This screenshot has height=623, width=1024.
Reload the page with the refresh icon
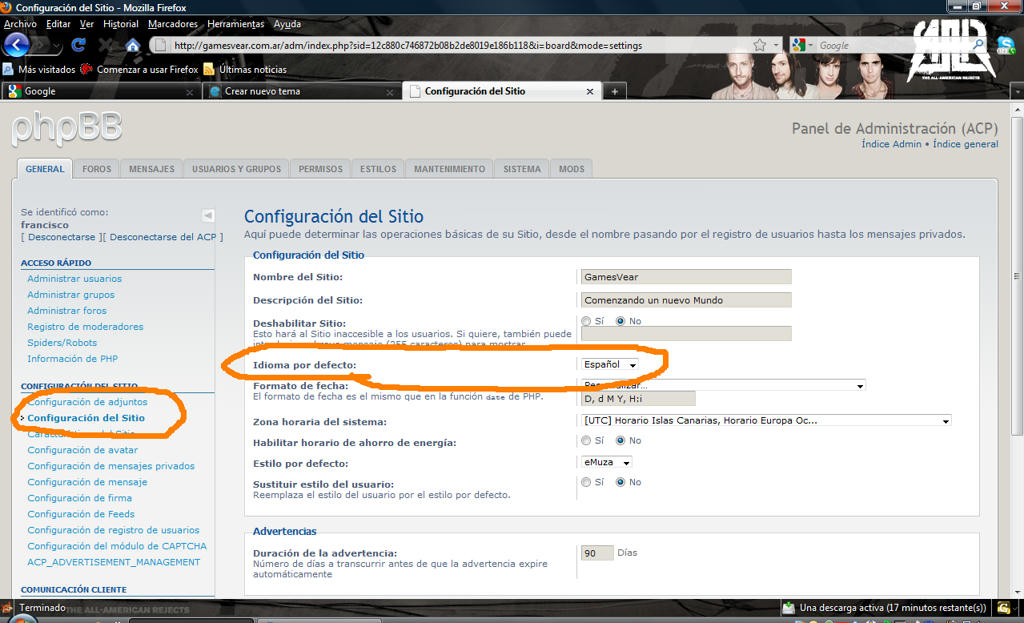click(x=78, y=45)
